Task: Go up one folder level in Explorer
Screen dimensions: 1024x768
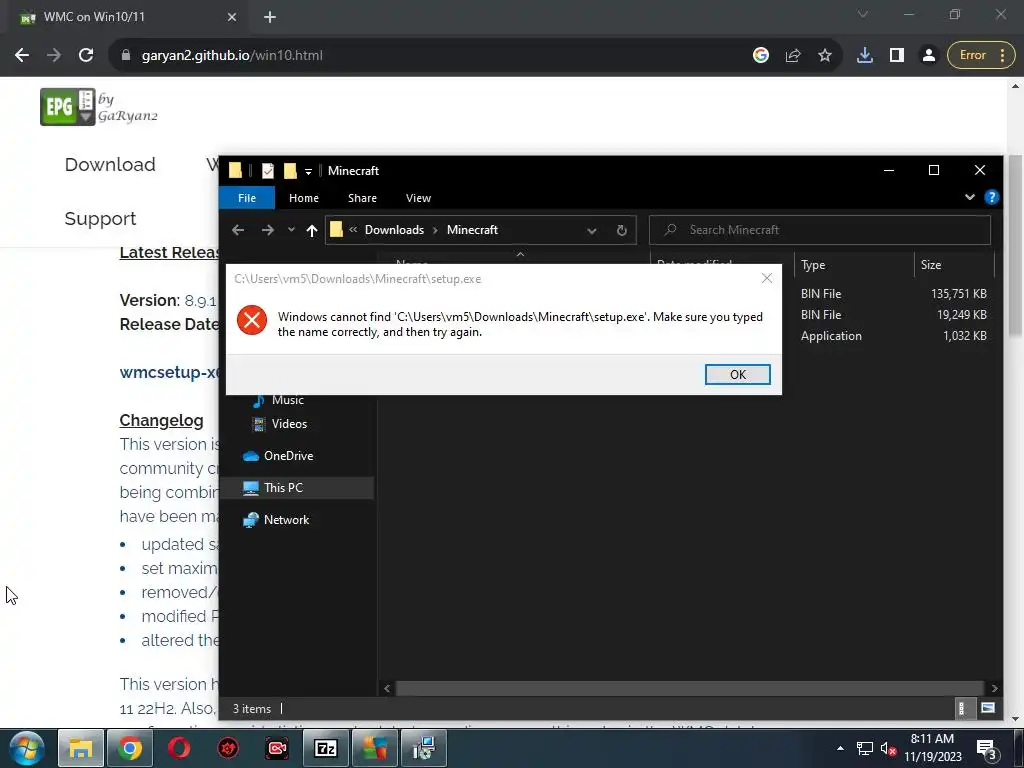Action: point(312,230)
